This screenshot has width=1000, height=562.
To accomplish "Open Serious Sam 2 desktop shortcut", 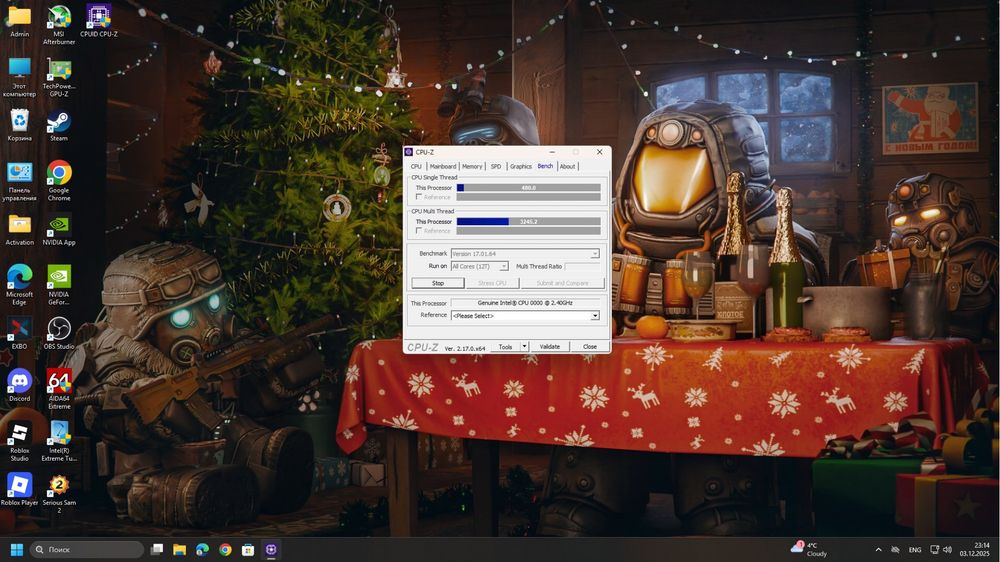I will pos(59,494).
